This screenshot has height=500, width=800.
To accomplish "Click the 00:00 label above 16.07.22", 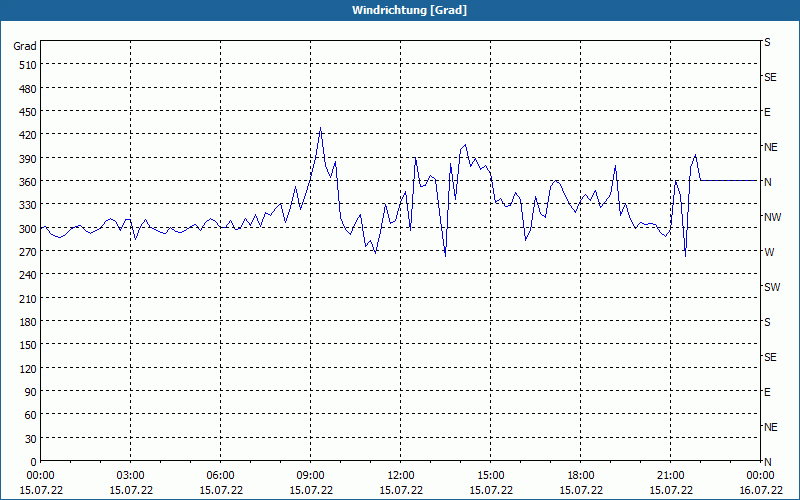I will point(761,476).
